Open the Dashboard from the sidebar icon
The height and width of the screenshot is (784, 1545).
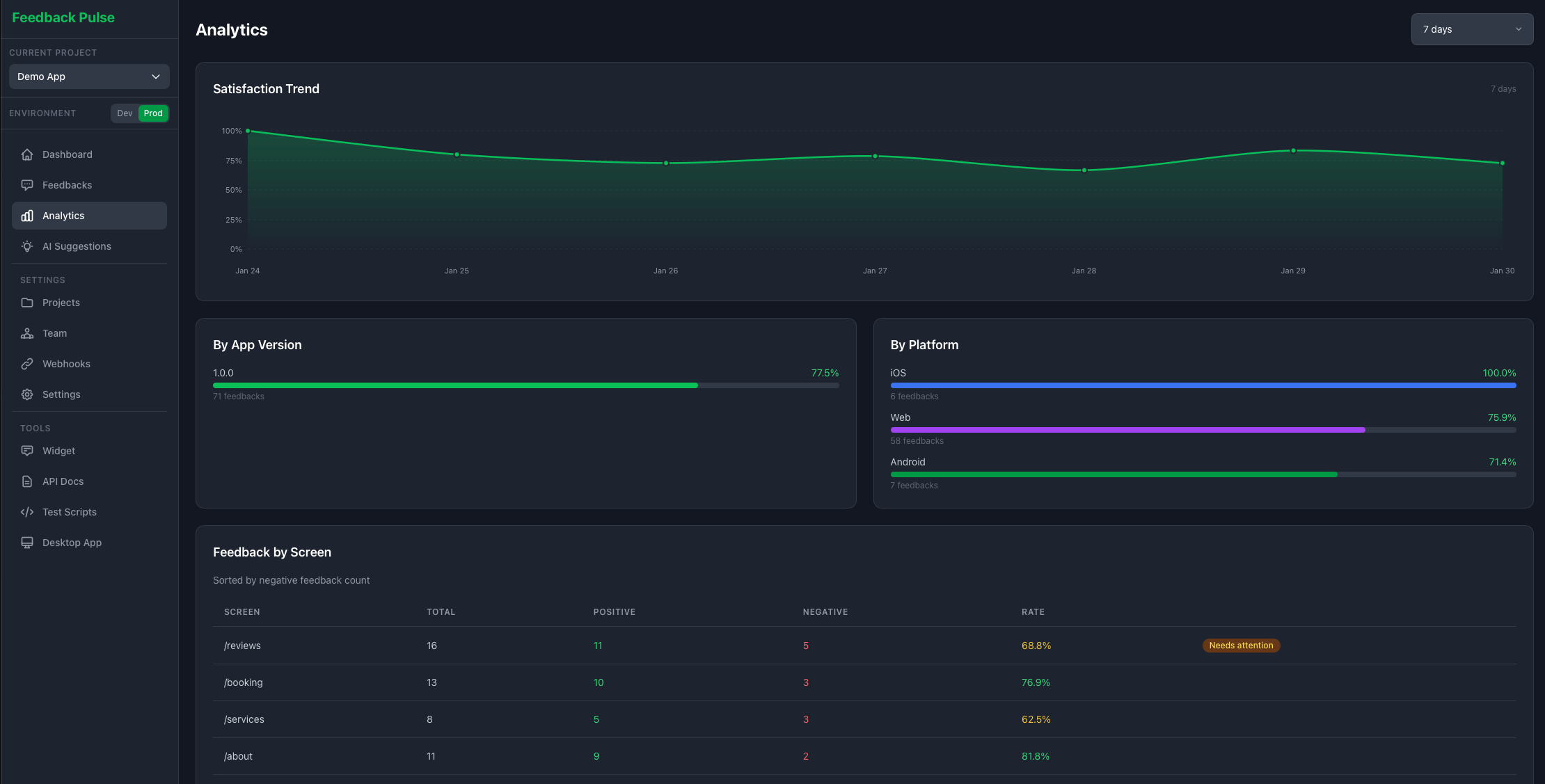(x=26, y=154)
